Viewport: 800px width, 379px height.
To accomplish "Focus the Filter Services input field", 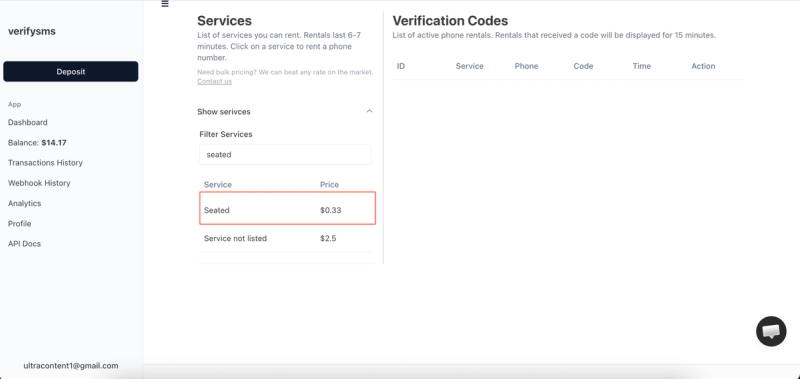I will (x=285, y=155).
